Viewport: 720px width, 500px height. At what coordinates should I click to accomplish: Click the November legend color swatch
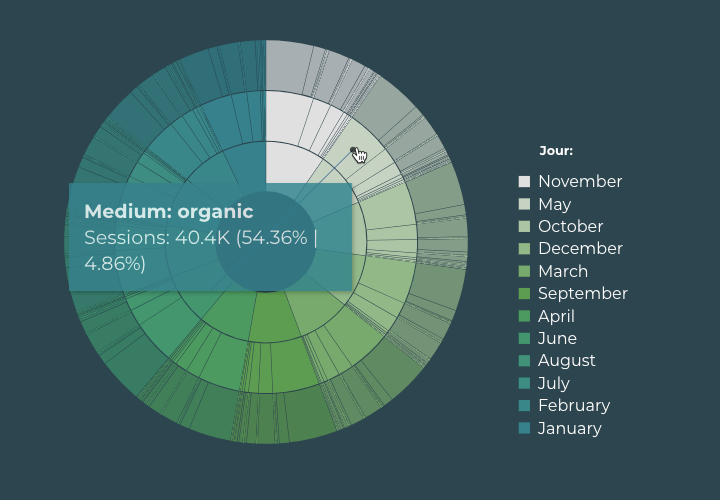[x=524, y=181]
